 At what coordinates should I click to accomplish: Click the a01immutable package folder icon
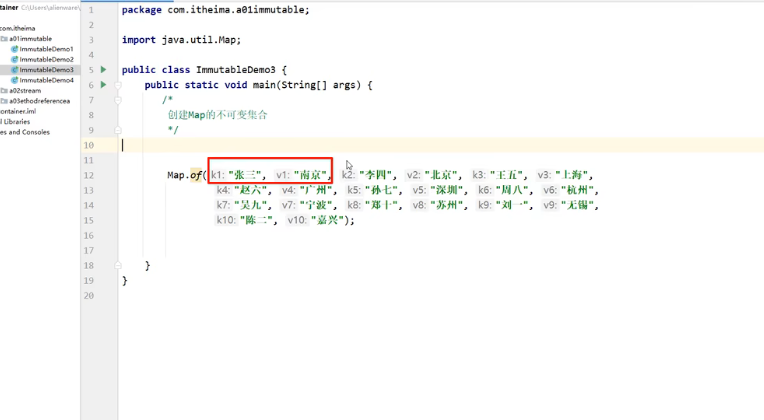coord(4,39)
